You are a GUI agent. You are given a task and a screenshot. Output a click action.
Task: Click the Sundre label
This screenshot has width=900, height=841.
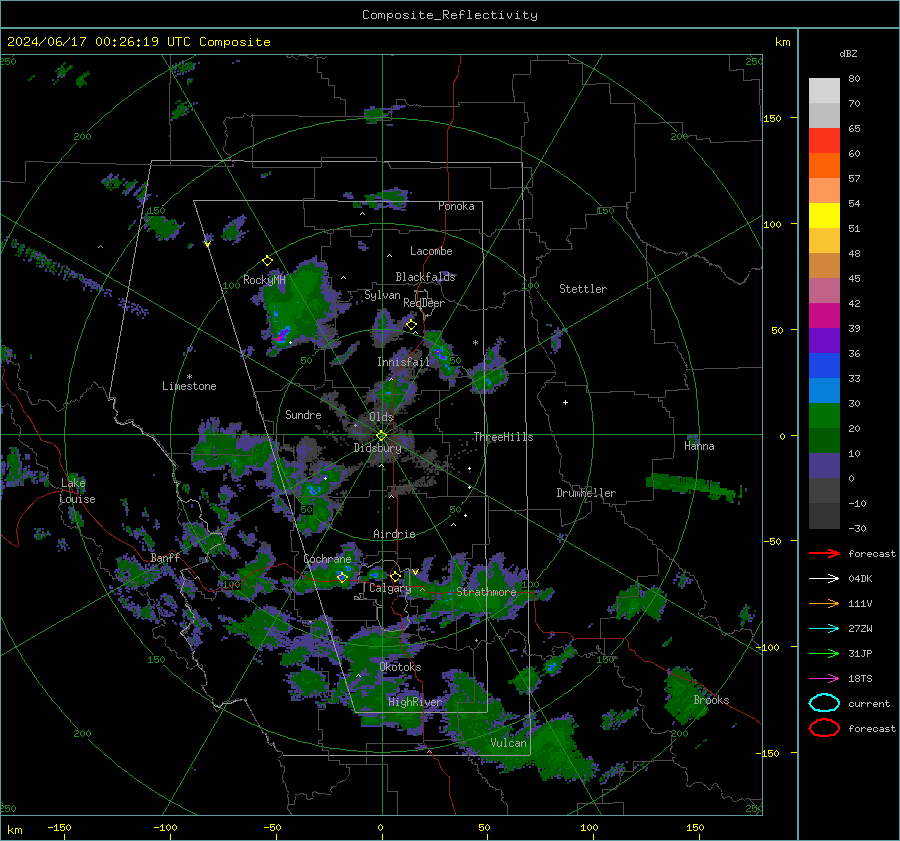[303, 414]
